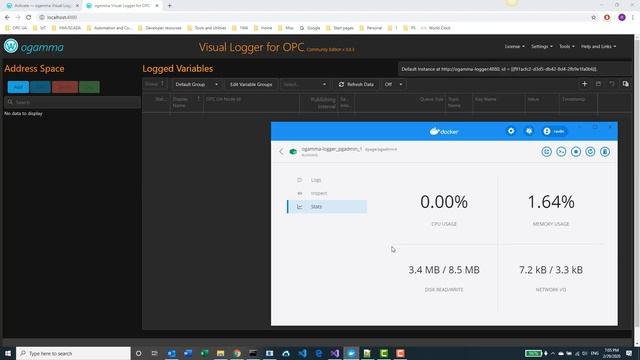Image resolution: width=640 pixels, height=360 pixels.
Task: Bookmark this page with star icon
Action: click(x=593, y=17)
